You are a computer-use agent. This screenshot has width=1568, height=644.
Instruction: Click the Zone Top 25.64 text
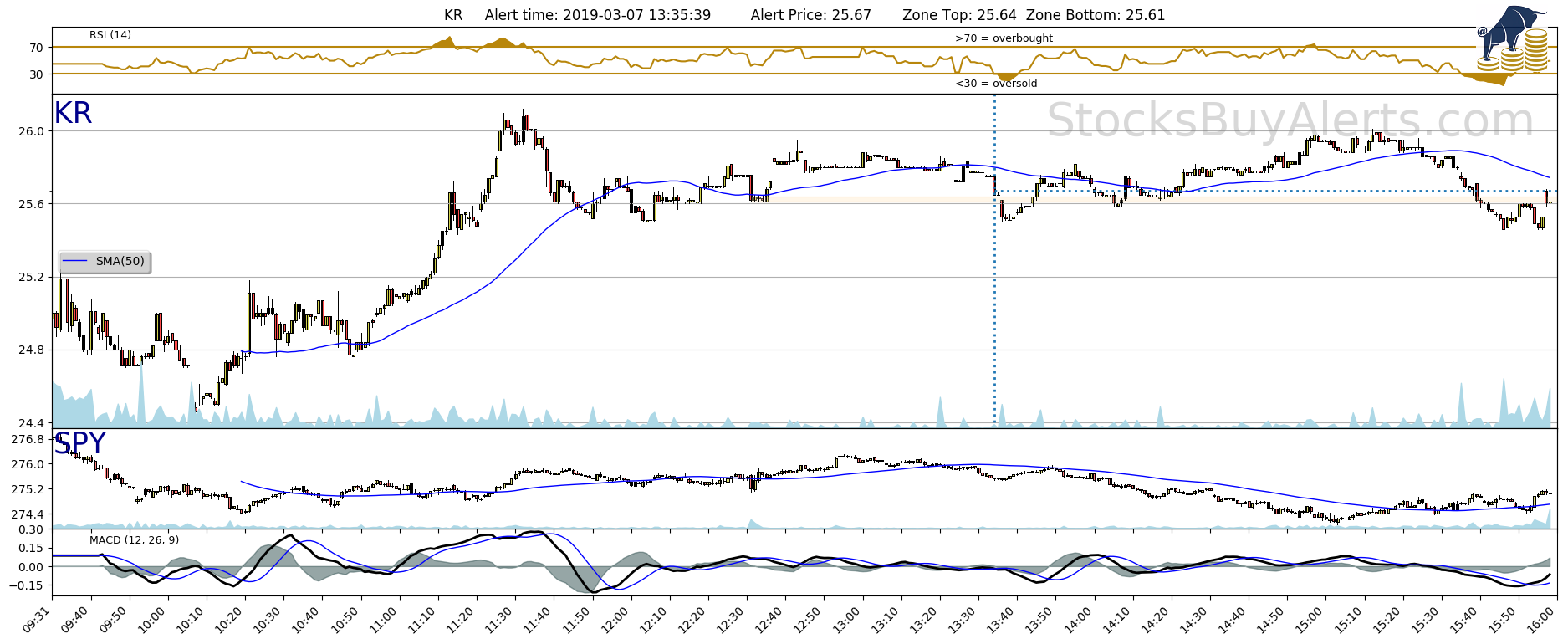click(x=959, y=15)
